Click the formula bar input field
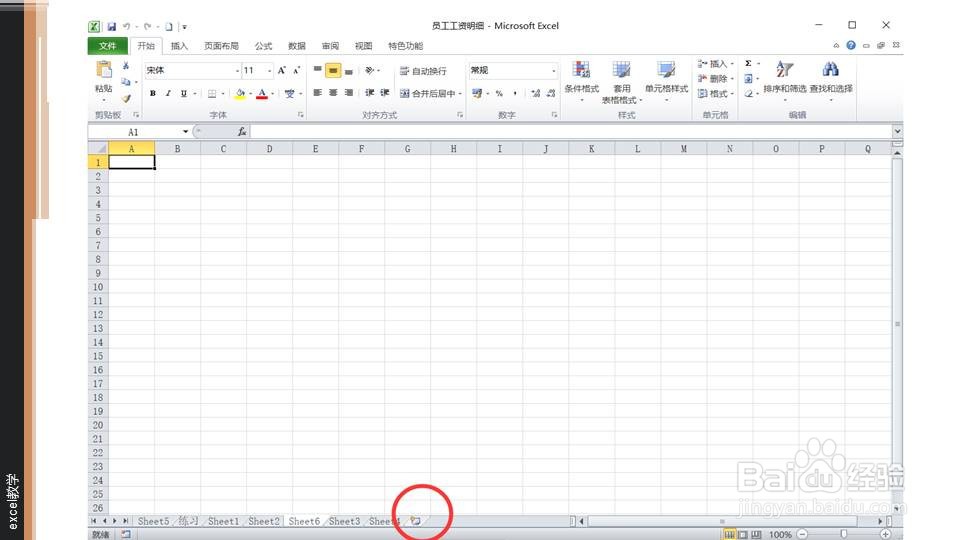This screenshot has height=540, width=960. pos(571,132)
